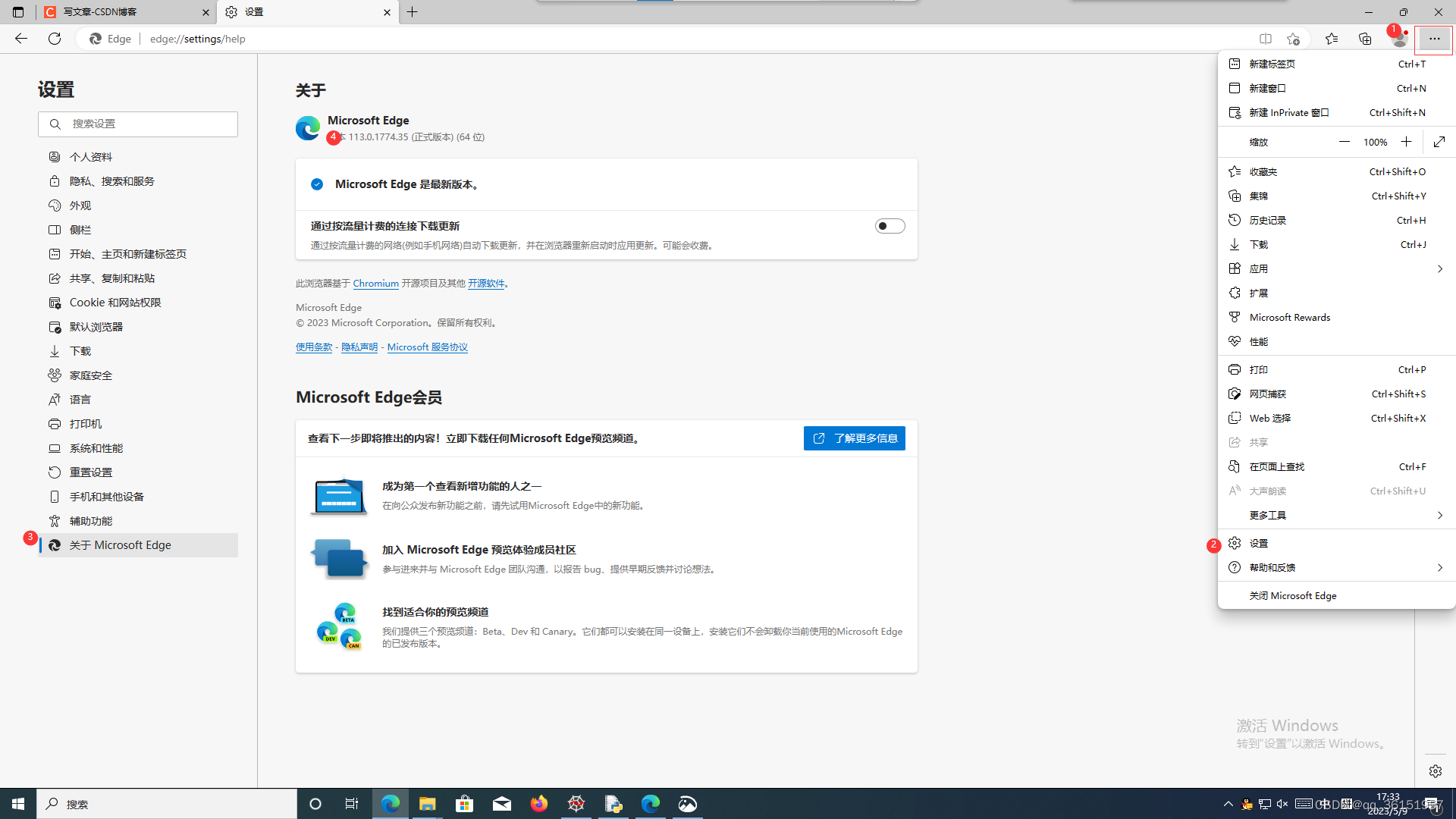This screenshot has width=1456, height=819.
Task: Click the fullscreen icon beside zoom controls
Action: (1439, 142)
